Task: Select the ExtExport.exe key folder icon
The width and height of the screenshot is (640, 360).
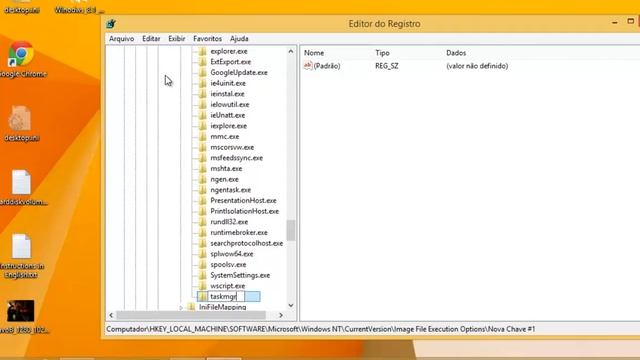Action: (x=202, y=62)
